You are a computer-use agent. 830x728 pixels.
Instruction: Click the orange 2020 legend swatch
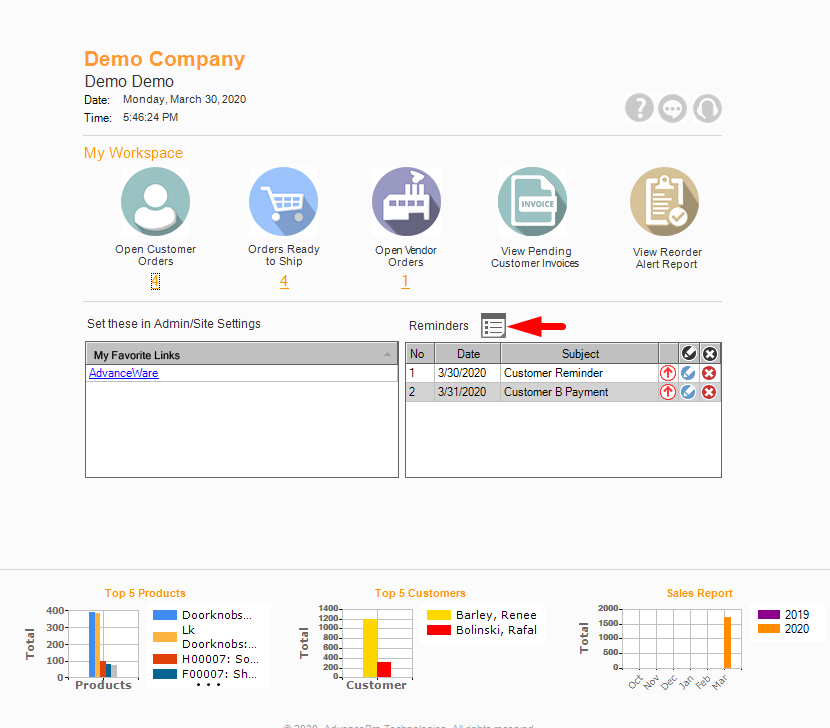pyautogui.click(x=768, y=629)
